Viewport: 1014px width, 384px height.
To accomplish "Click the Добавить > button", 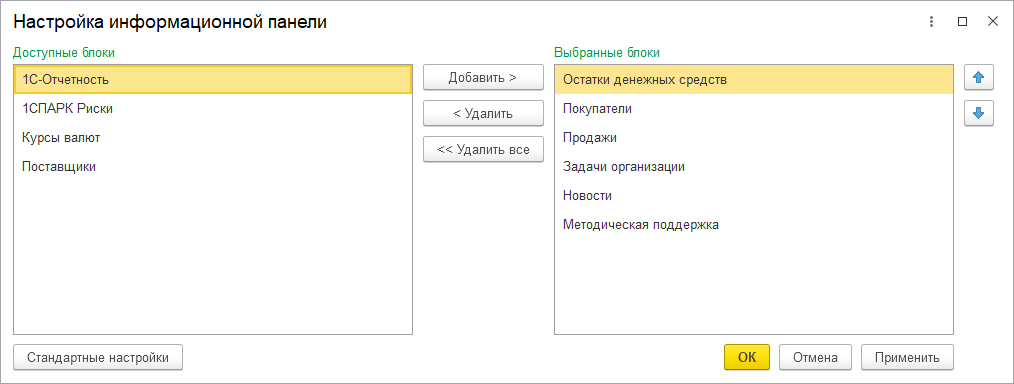I will click(483, 78).
